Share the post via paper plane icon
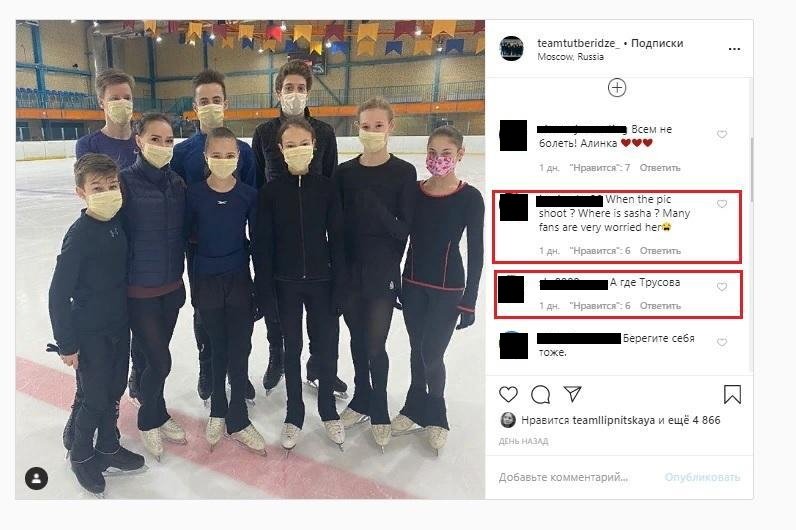 (x=573, y=394)
